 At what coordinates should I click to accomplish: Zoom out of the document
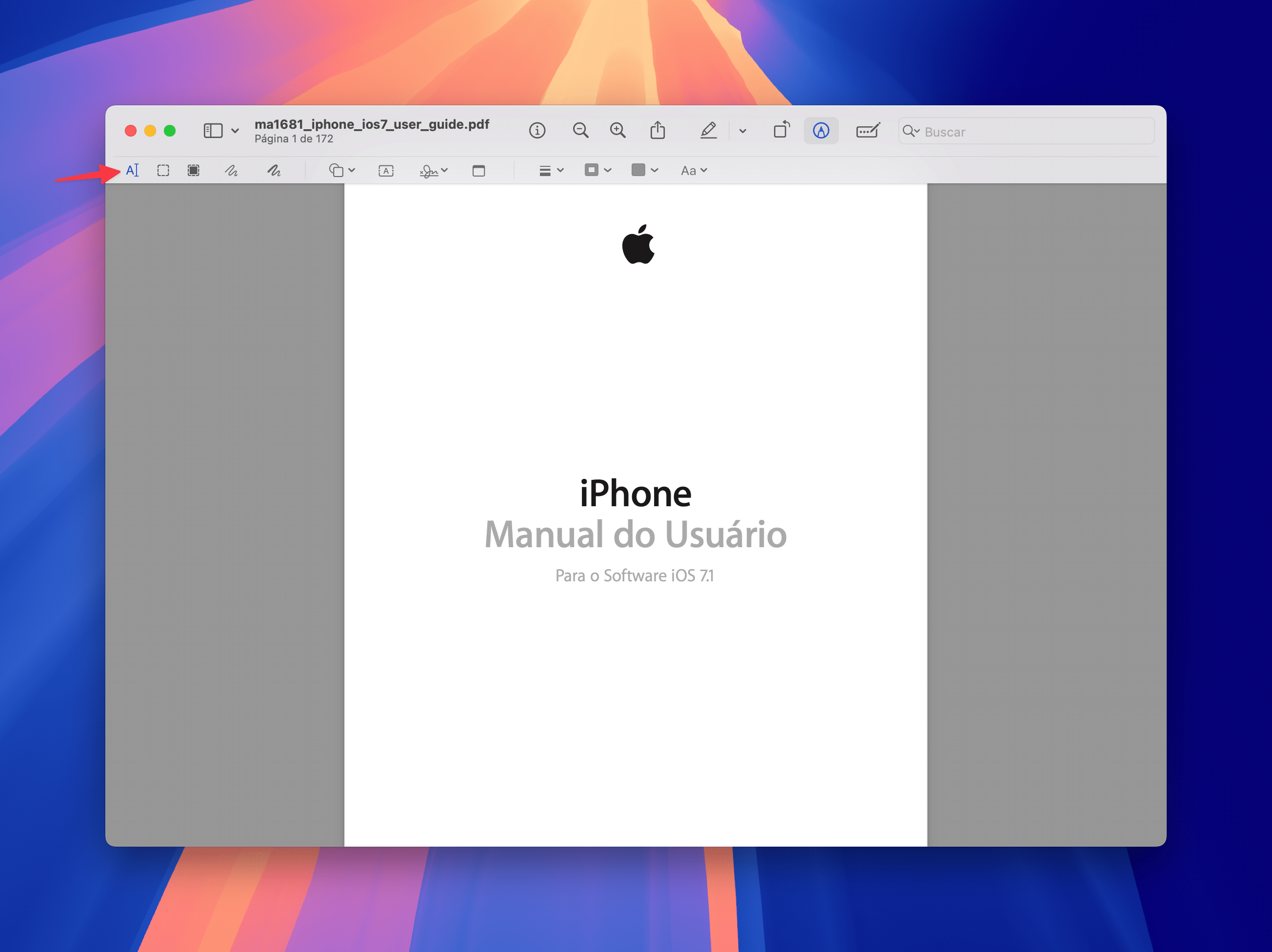[580, 131]
